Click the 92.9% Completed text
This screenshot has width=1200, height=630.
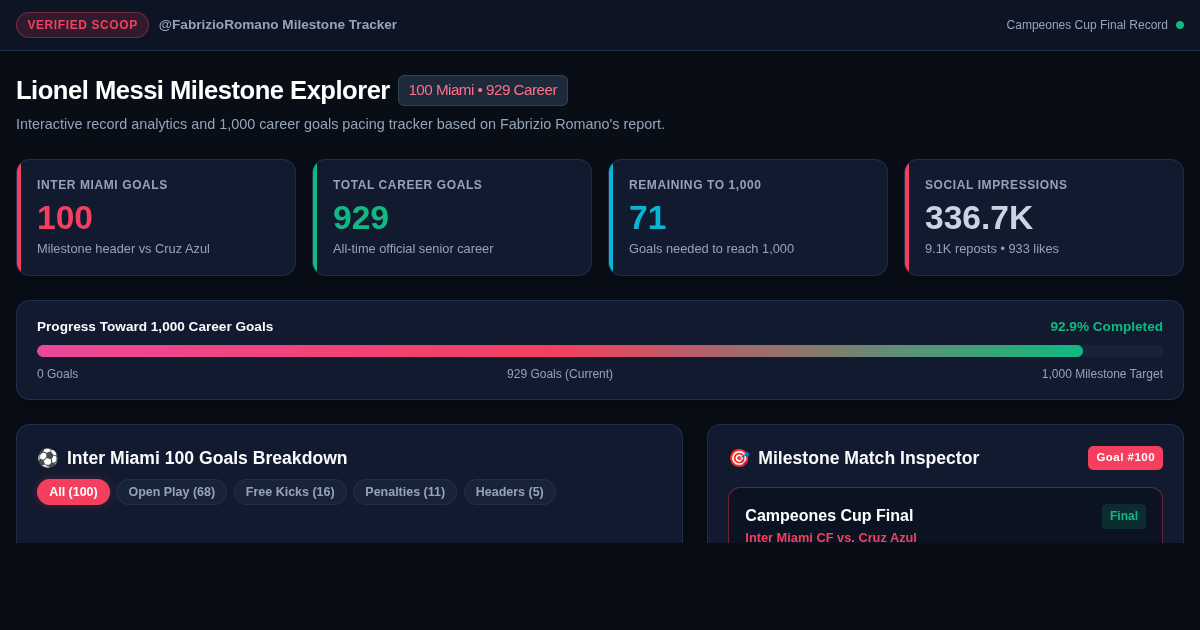(1106, 327)
